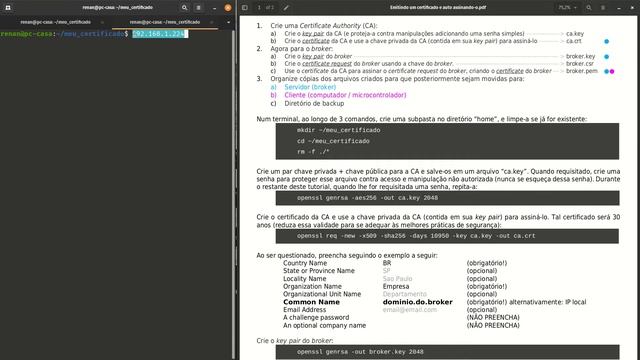This screenshot has width=640, height=360.
Task: Open a new terminal tab with the plus icon
Action: [8, 7]
